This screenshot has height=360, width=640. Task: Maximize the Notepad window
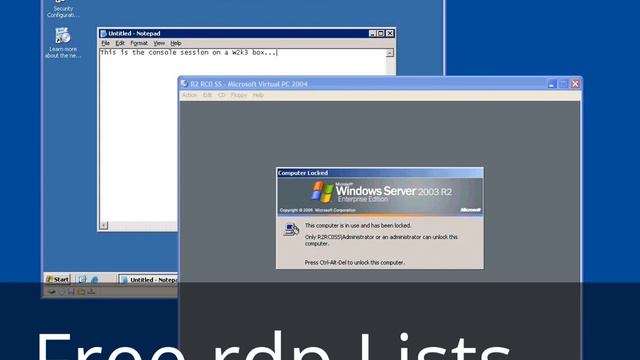[x=380, y=33]
